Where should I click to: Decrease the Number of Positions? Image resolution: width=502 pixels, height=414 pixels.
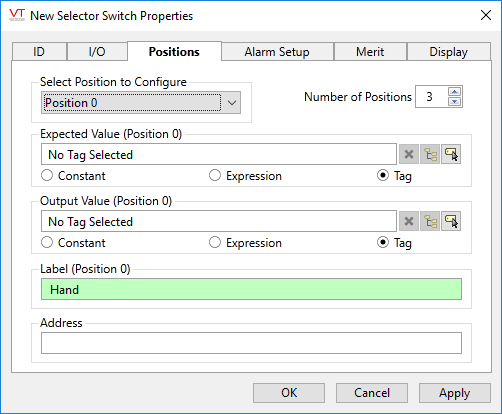coord(455,102)
